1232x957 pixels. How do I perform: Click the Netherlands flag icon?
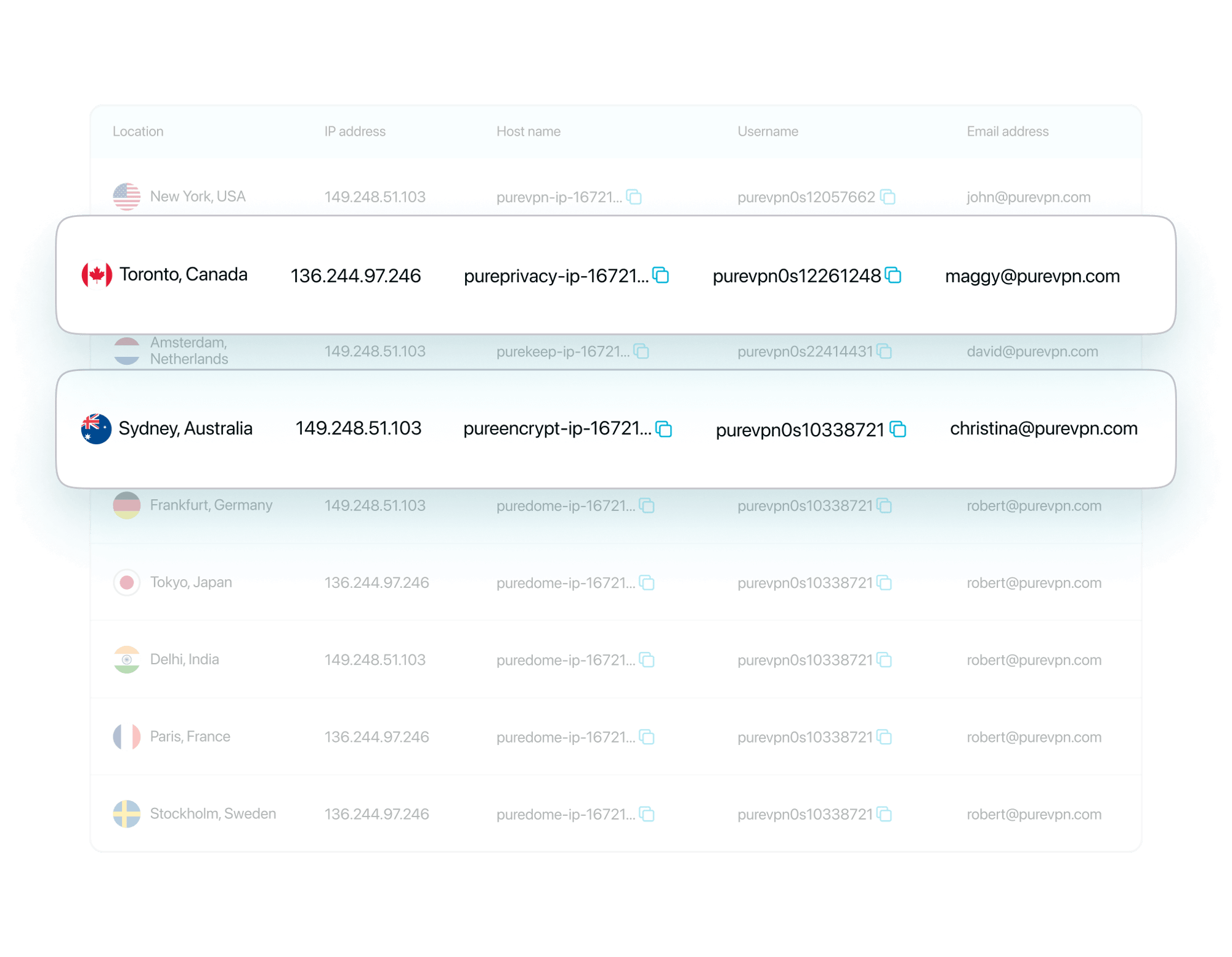tap(127, 351)
